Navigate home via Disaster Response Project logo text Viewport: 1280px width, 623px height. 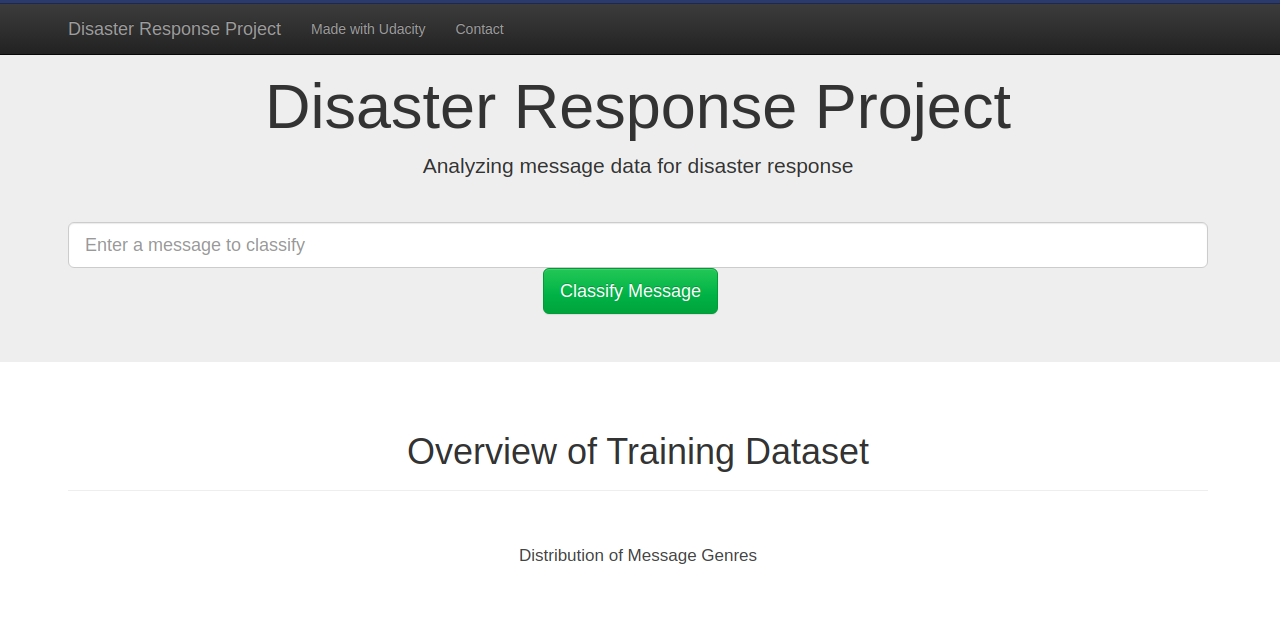(174, 29)
